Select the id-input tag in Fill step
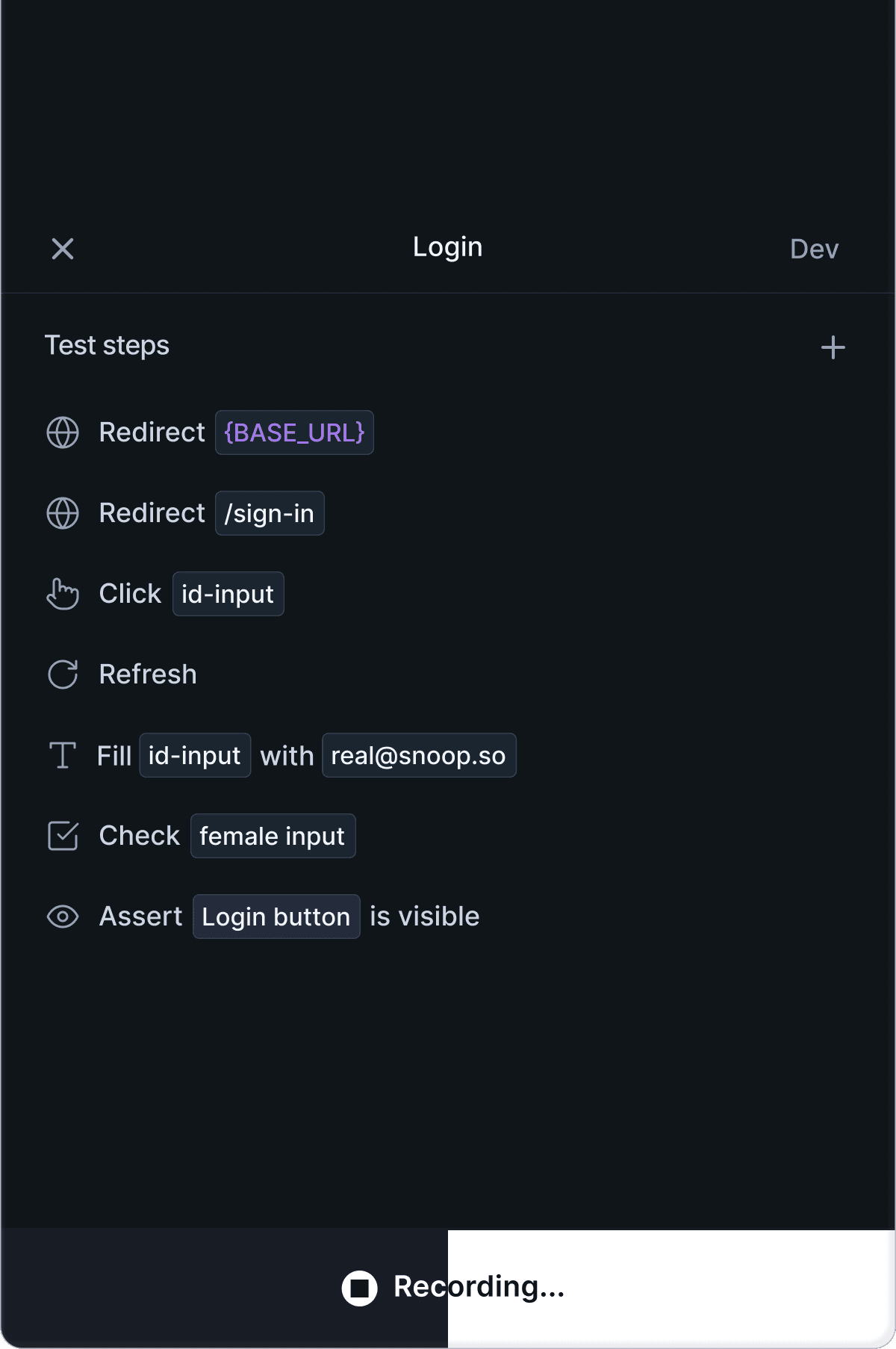896x1349 pixels. [x=195, y=755]
